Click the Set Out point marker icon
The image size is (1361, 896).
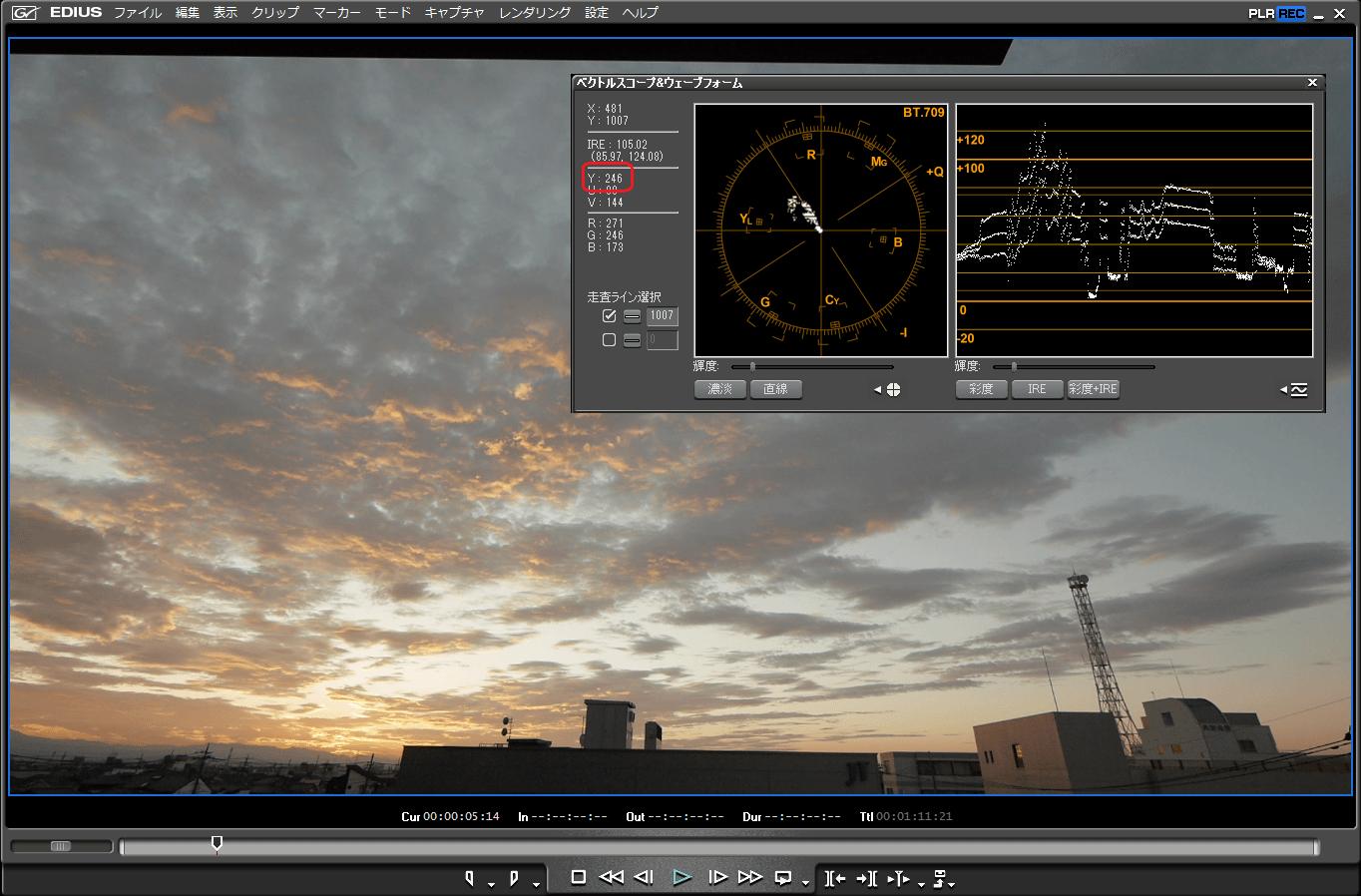[x=514, y=878]
